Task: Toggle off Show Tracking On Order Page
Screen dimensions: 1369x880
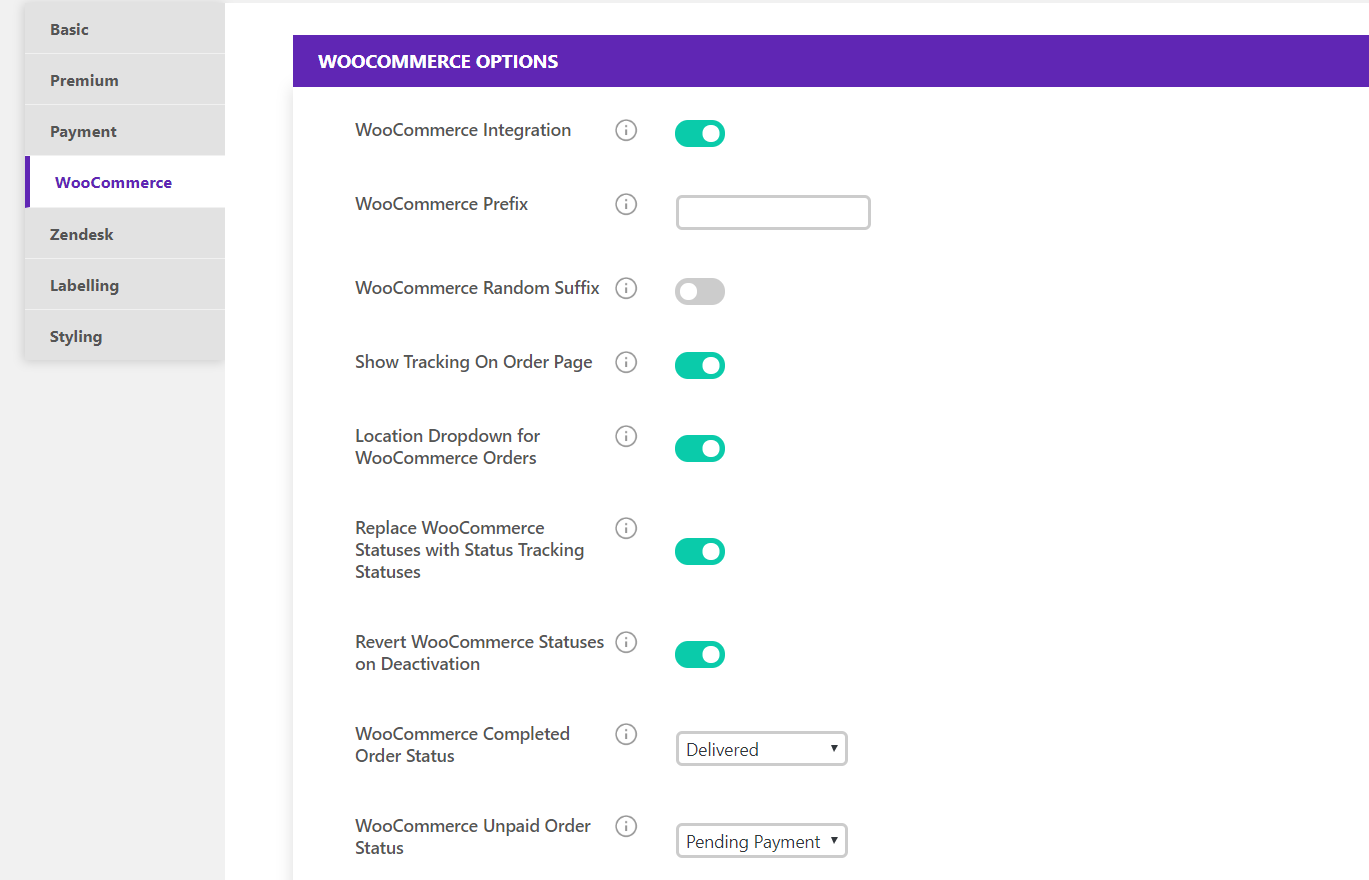Action: pos(700,366)
